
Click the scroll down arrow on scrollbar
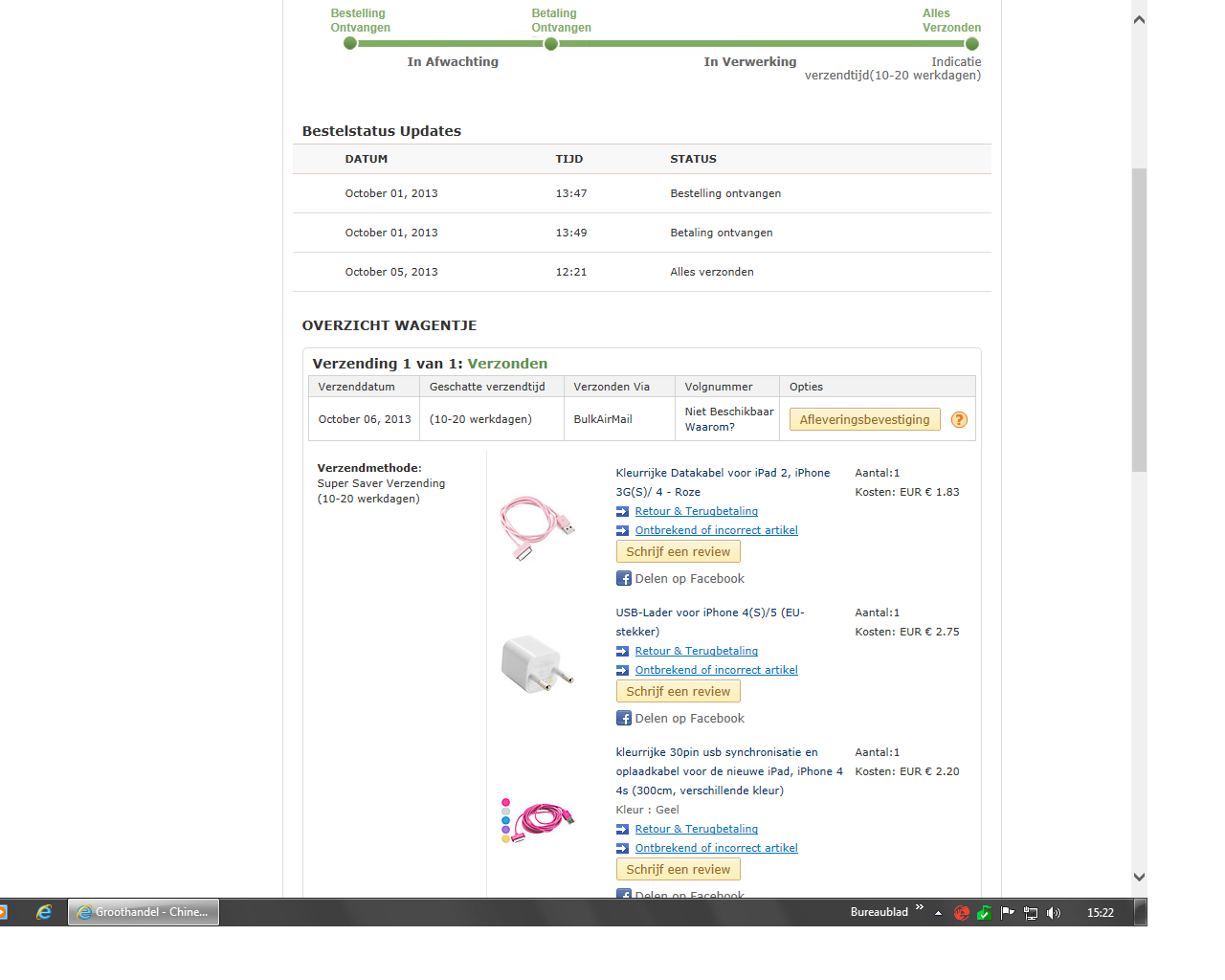point(1139,877)
